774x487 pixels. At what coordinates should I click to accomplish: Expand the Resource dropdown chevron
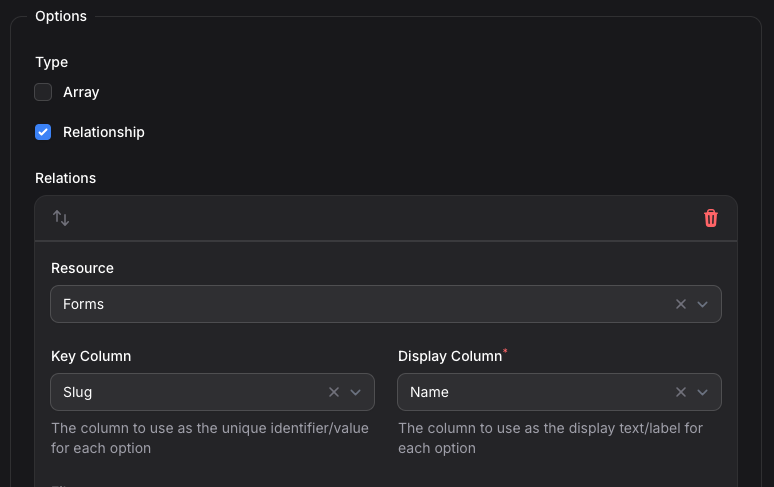[703, 304]
